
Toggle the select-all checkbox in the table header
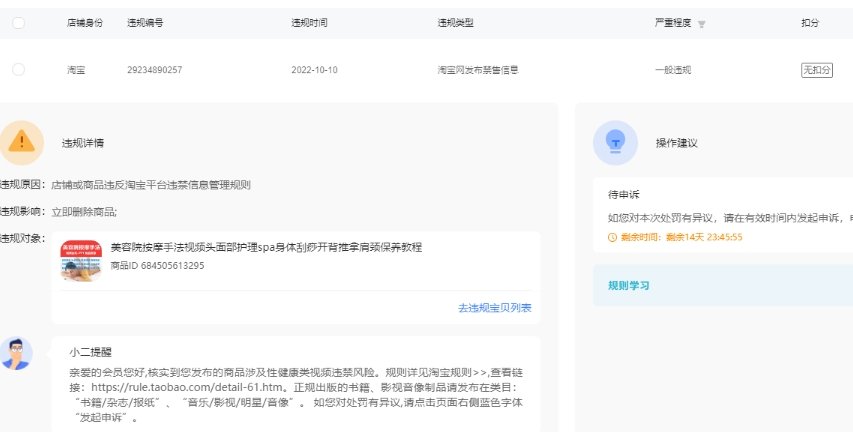click(x=18, y=22)
